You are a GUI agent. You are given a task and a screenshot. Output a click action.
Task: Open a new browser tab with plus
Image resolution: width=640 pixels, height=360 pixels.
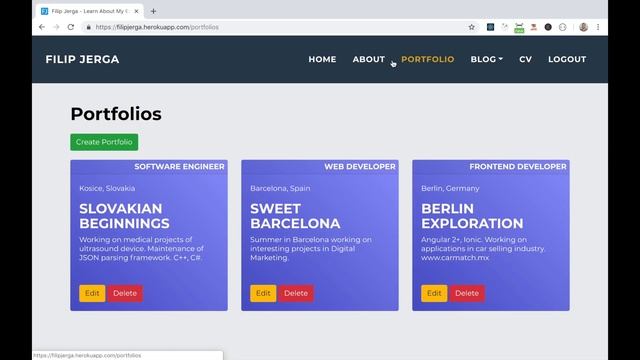tap(153, 11)
